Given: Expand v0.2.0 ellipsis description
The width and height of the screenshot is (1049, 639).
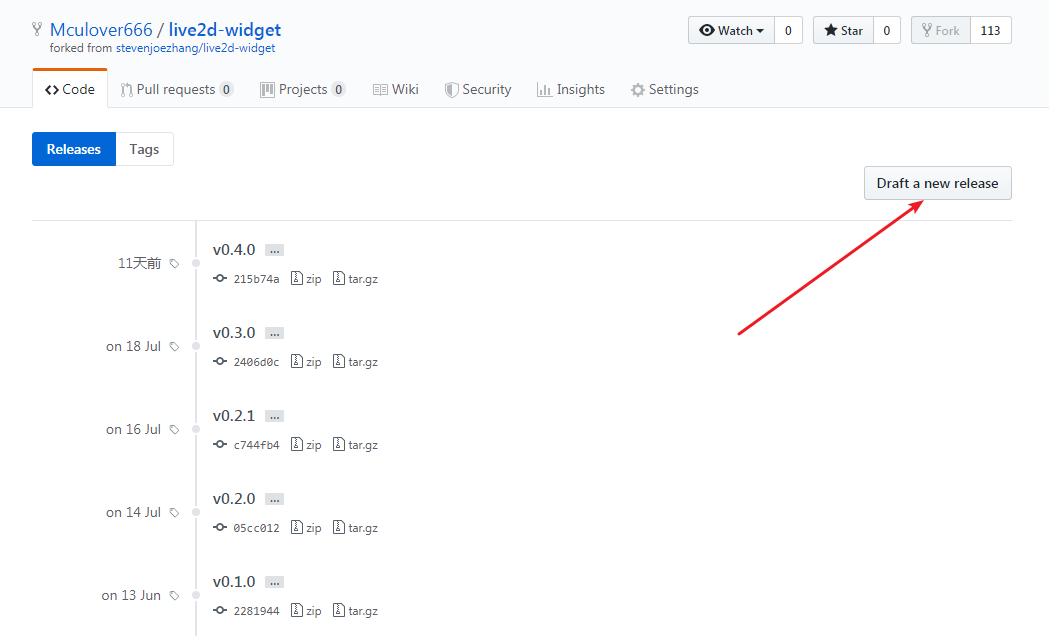Looking at the screenshot, I should [x=274, y=499].
